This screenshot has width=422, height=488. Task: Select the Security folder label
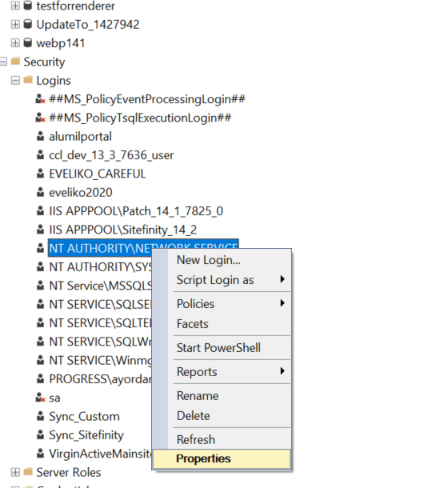[44, 62]
